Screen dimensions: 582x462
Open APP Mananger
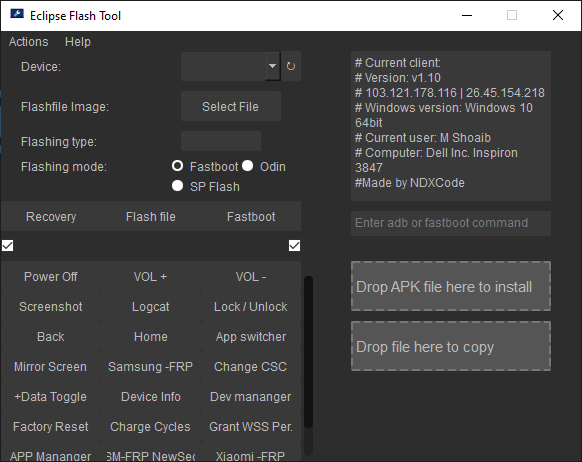coord(51,452)
